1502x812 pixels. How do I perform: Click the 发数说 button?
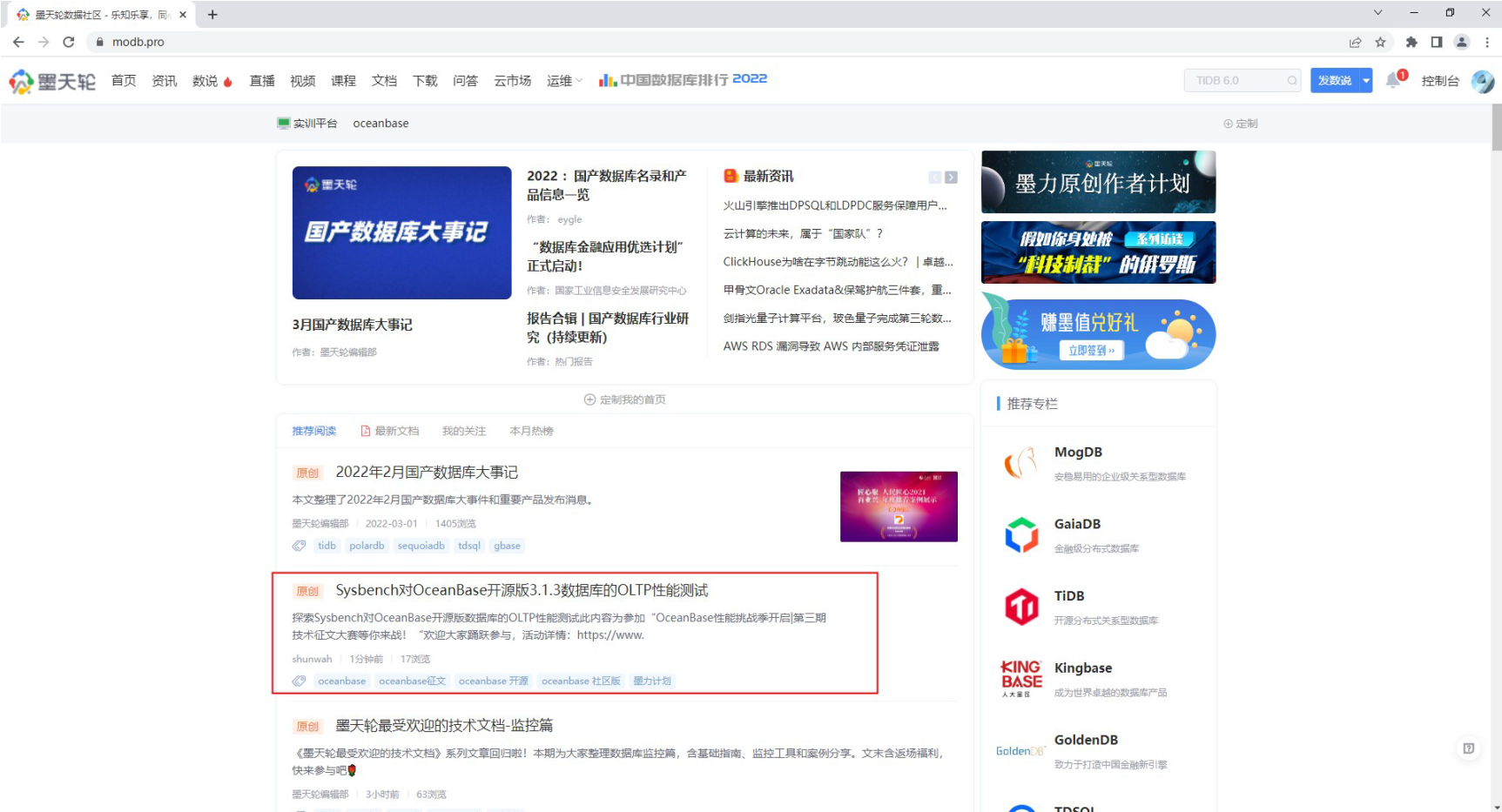coord(1335,81)
